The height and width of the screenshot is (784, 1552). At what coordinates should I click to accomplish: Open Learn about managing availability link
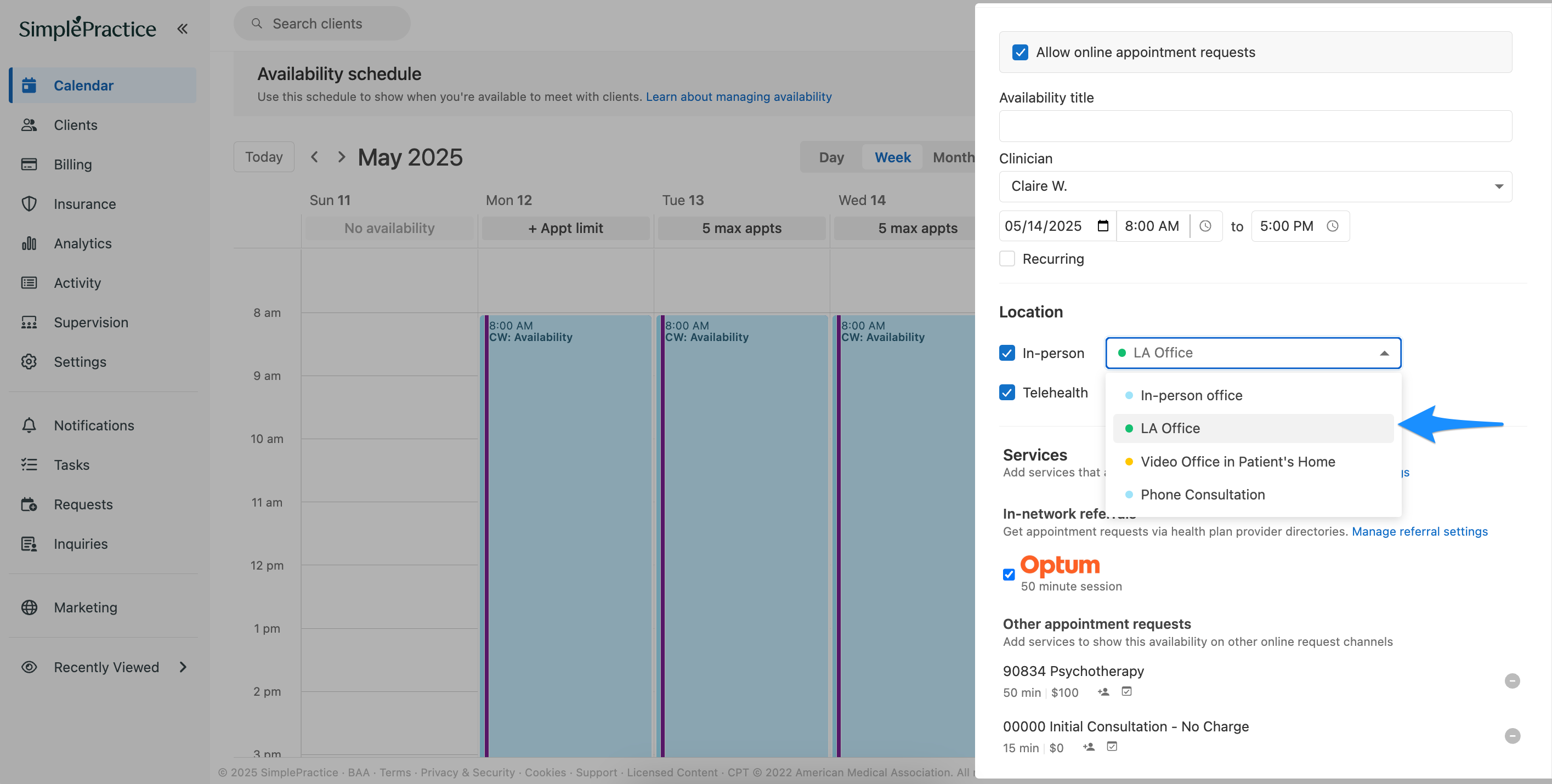[739, 96]
